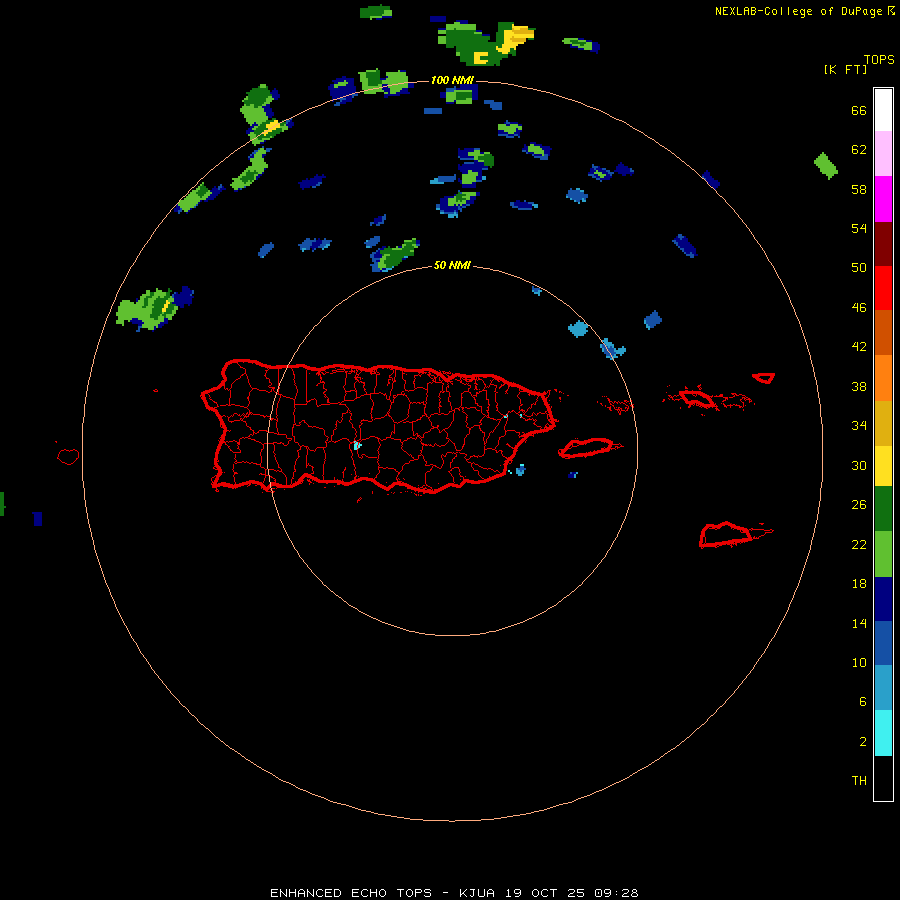Click the 38 legend value
Image resolution: width=900 pixels, height=900 pixels.
[859, 386]
